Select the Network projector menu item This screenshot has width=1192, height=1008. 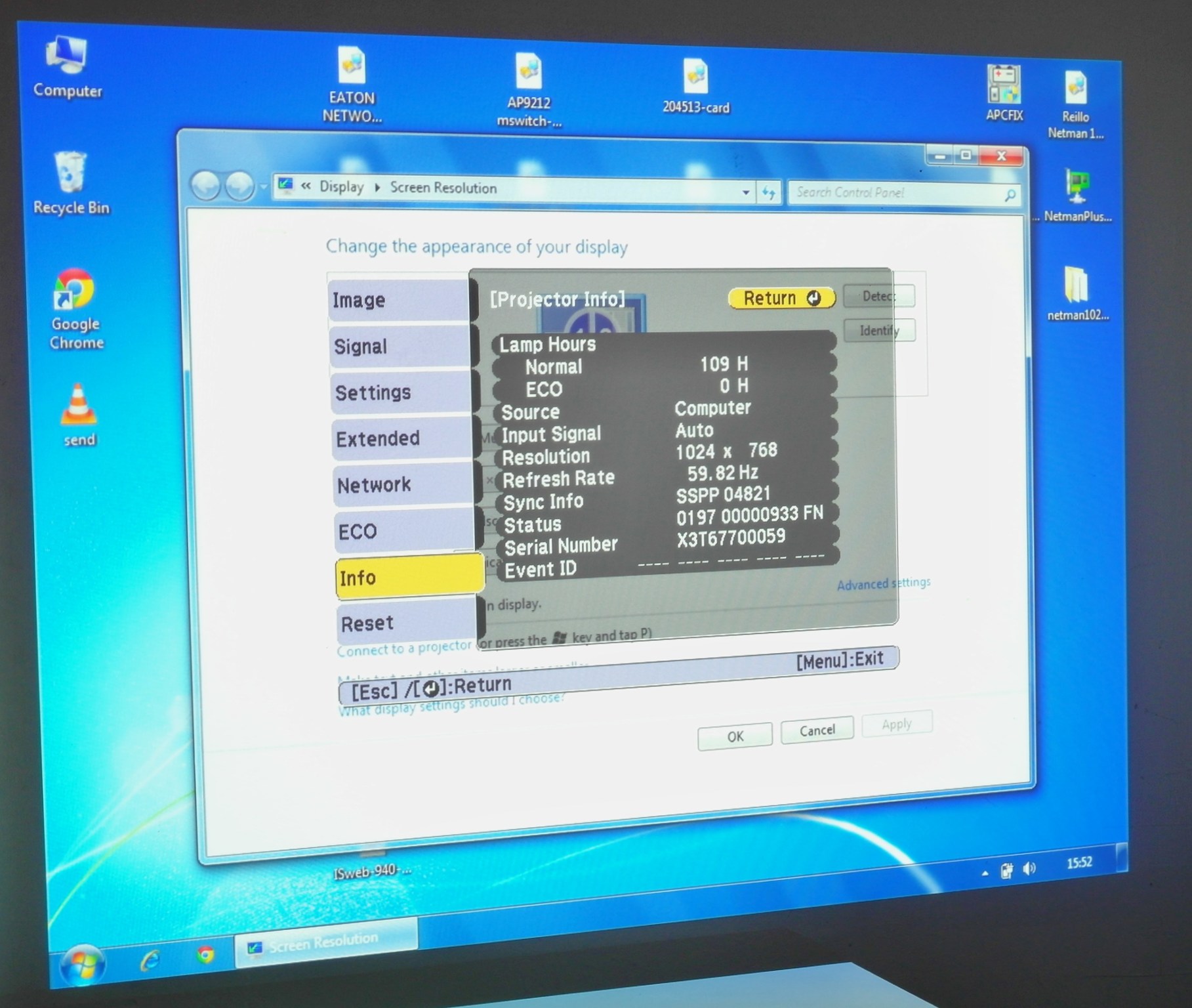coord(403,485)
